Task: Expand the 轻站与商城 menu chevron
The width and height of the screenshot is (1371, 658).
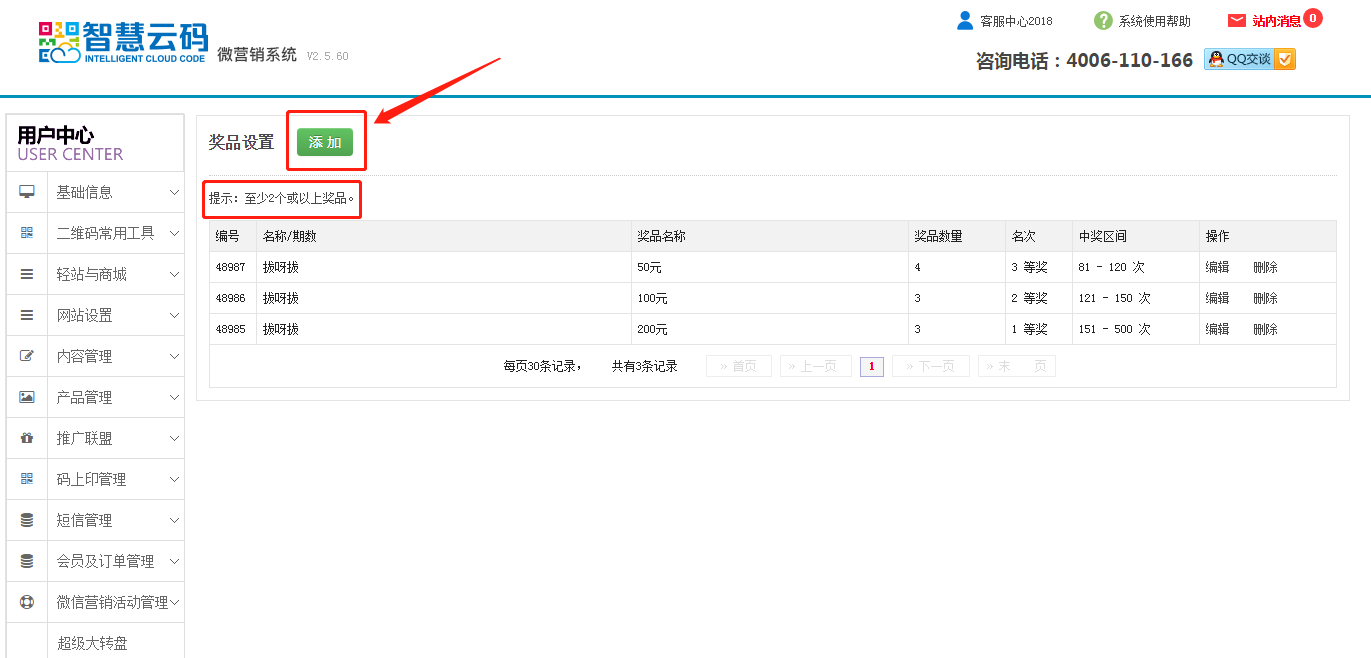Action: pos(174,274)
